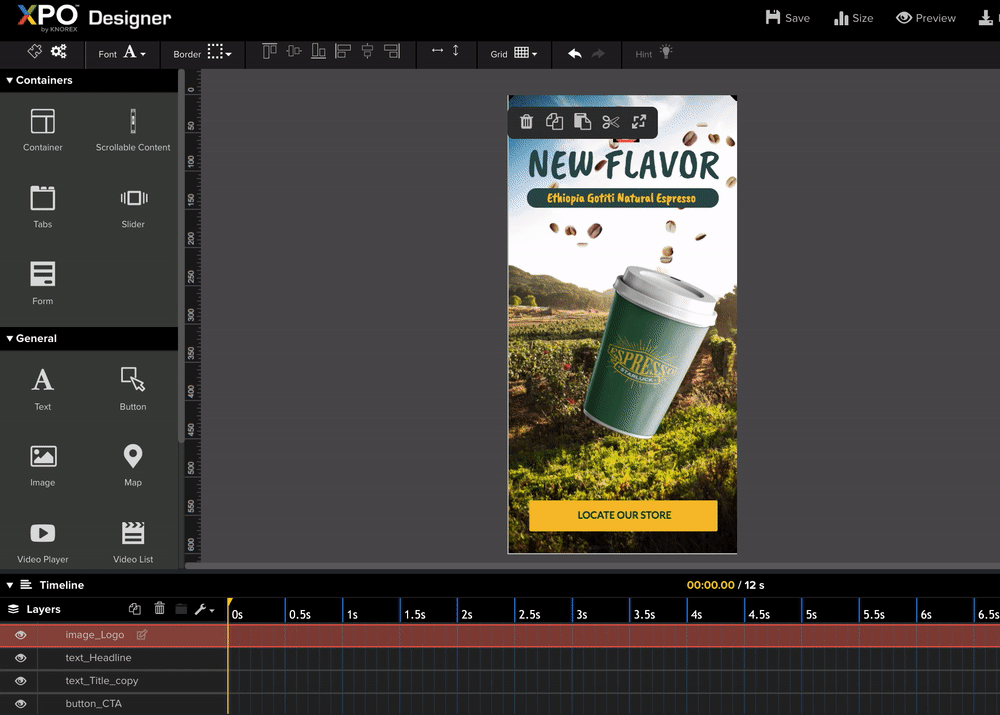Undo the last action
This screenshot has width=1000, height=715.
575,54
